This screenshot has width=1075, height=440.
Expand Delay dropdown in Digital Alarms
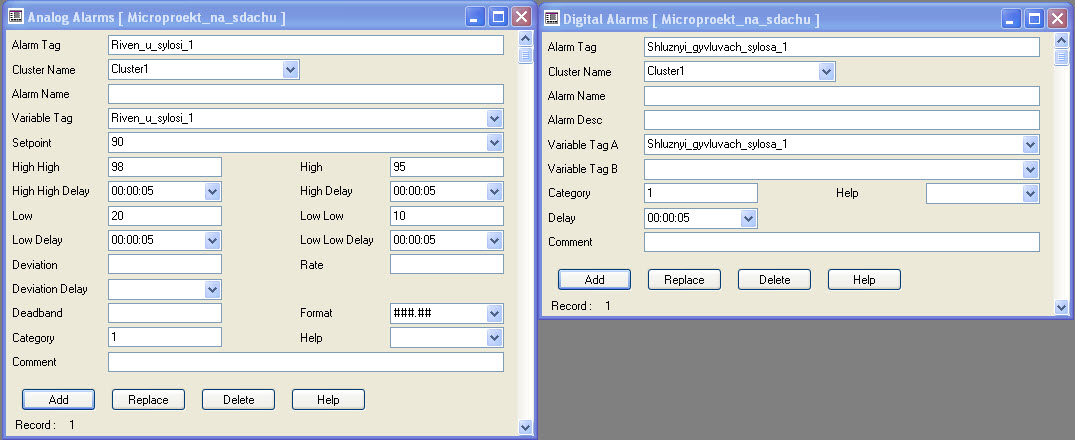pos(749,218)
